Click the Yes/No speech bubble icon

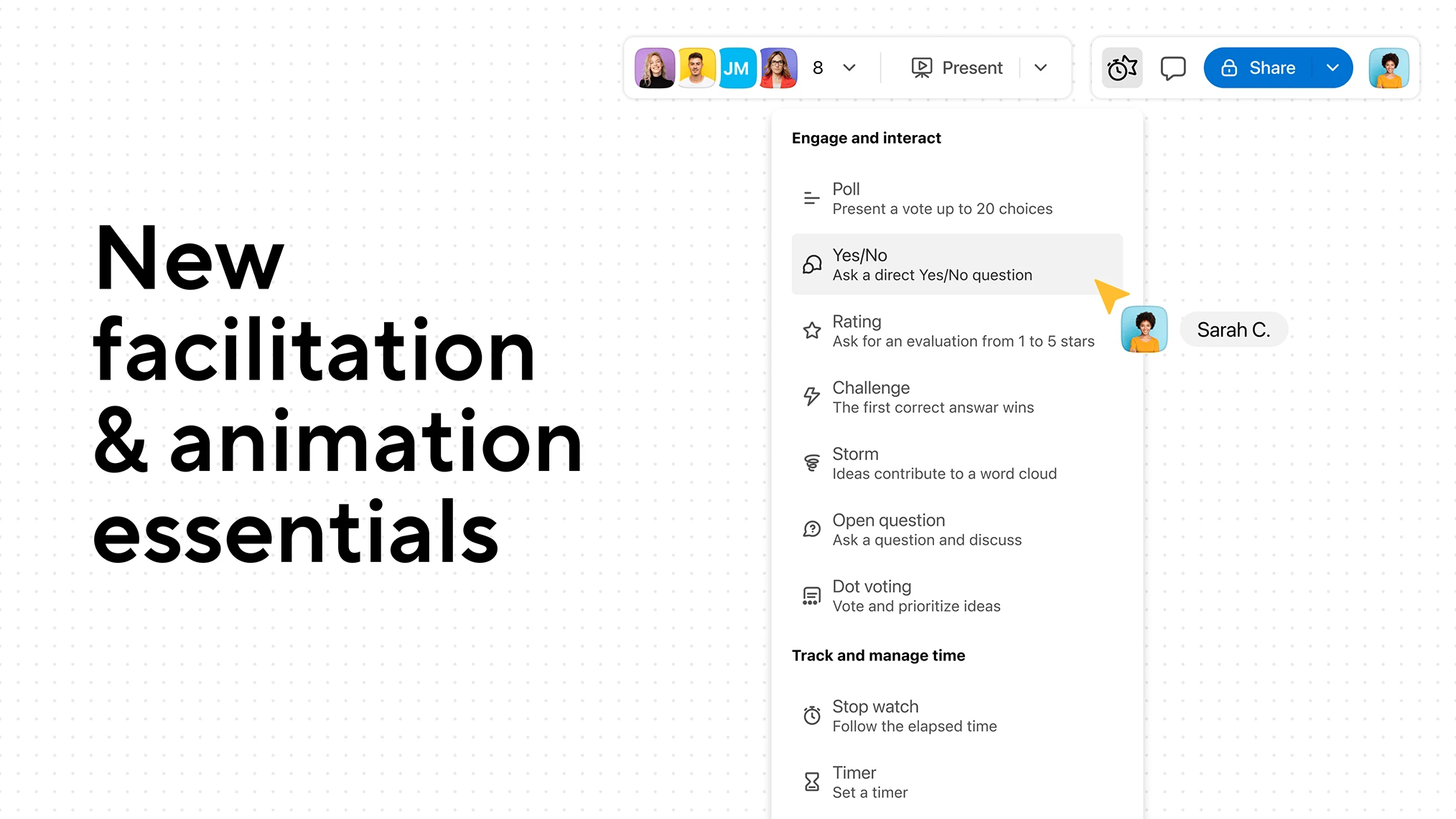coord(812,264)
